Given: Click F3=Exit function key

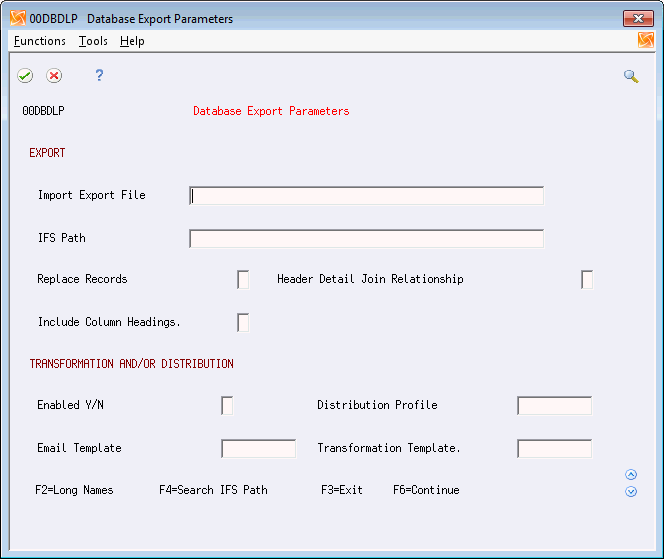Looking at the screenshot, I should click(x=342, y=490).
